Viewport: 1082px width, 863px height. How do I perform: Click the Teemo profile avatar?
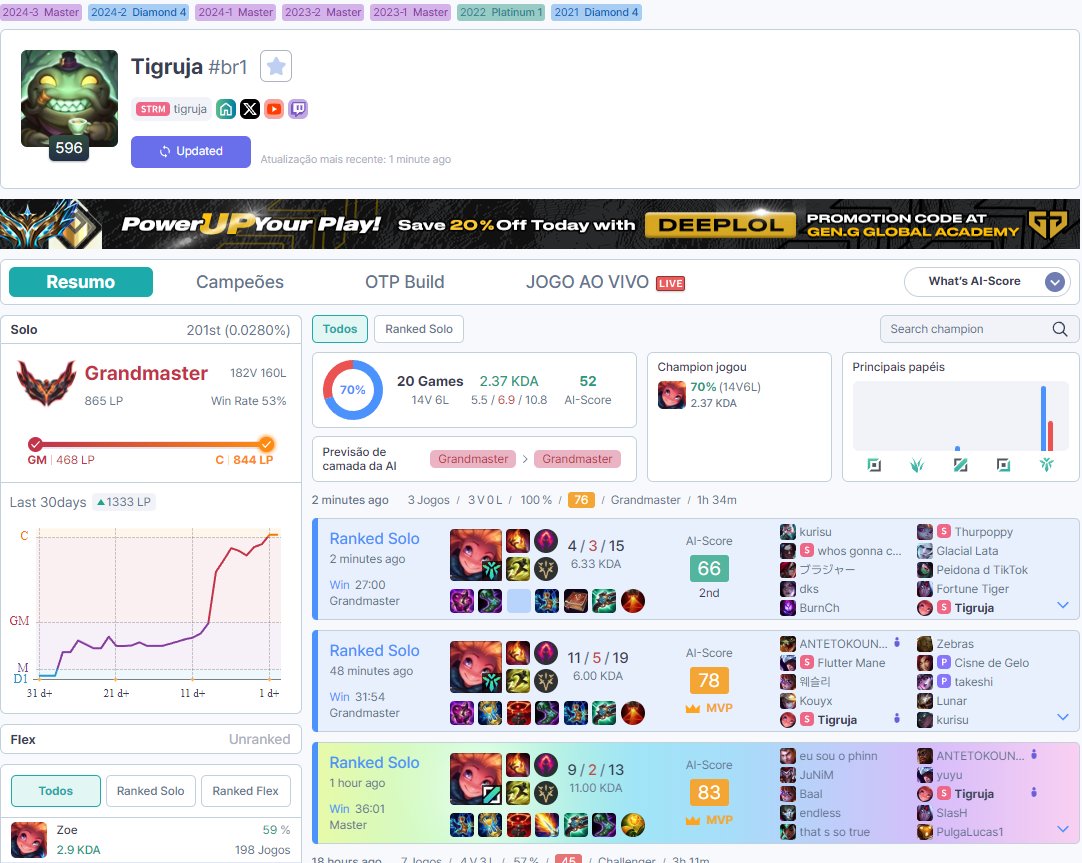[x=69, y=99]
